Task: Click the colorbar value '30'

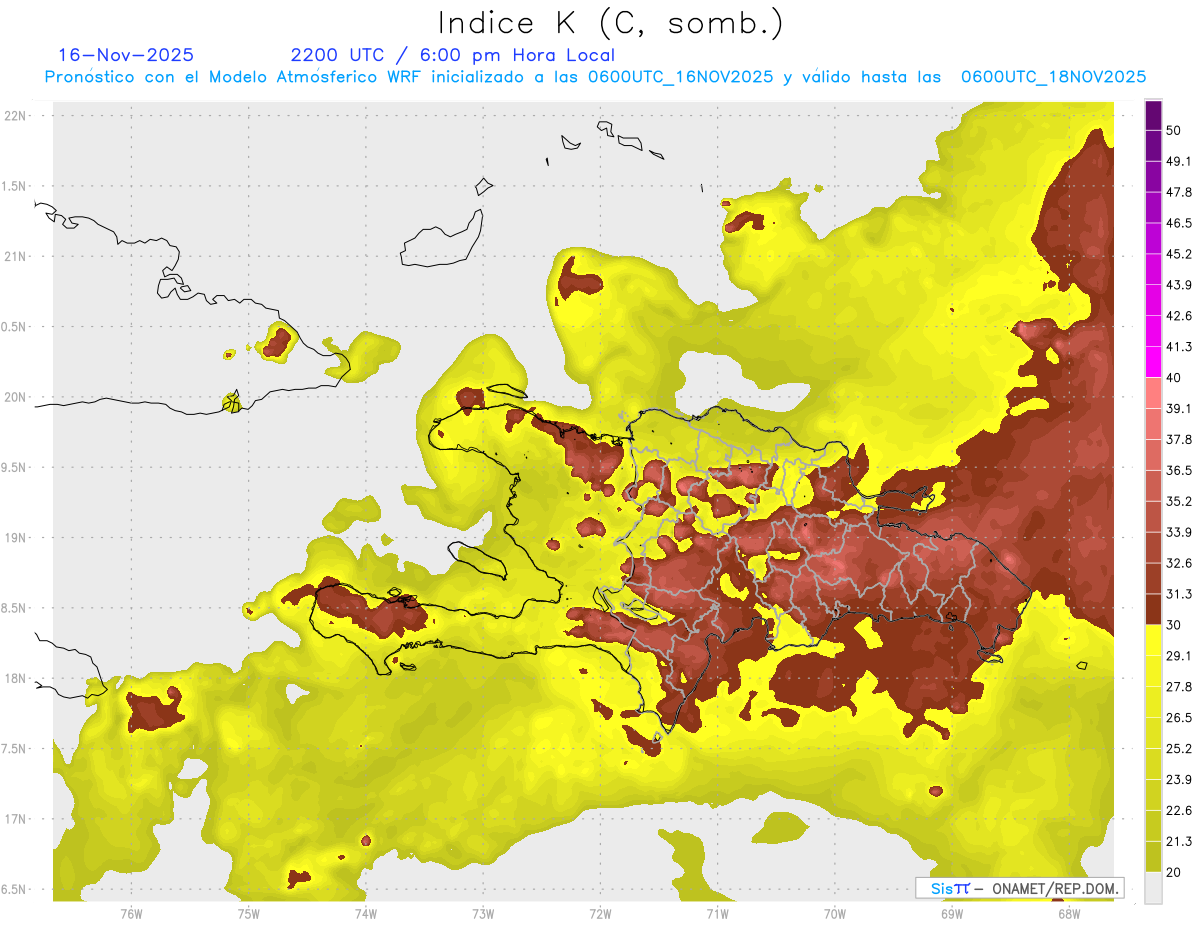Action: click(x=1175, y=625)
